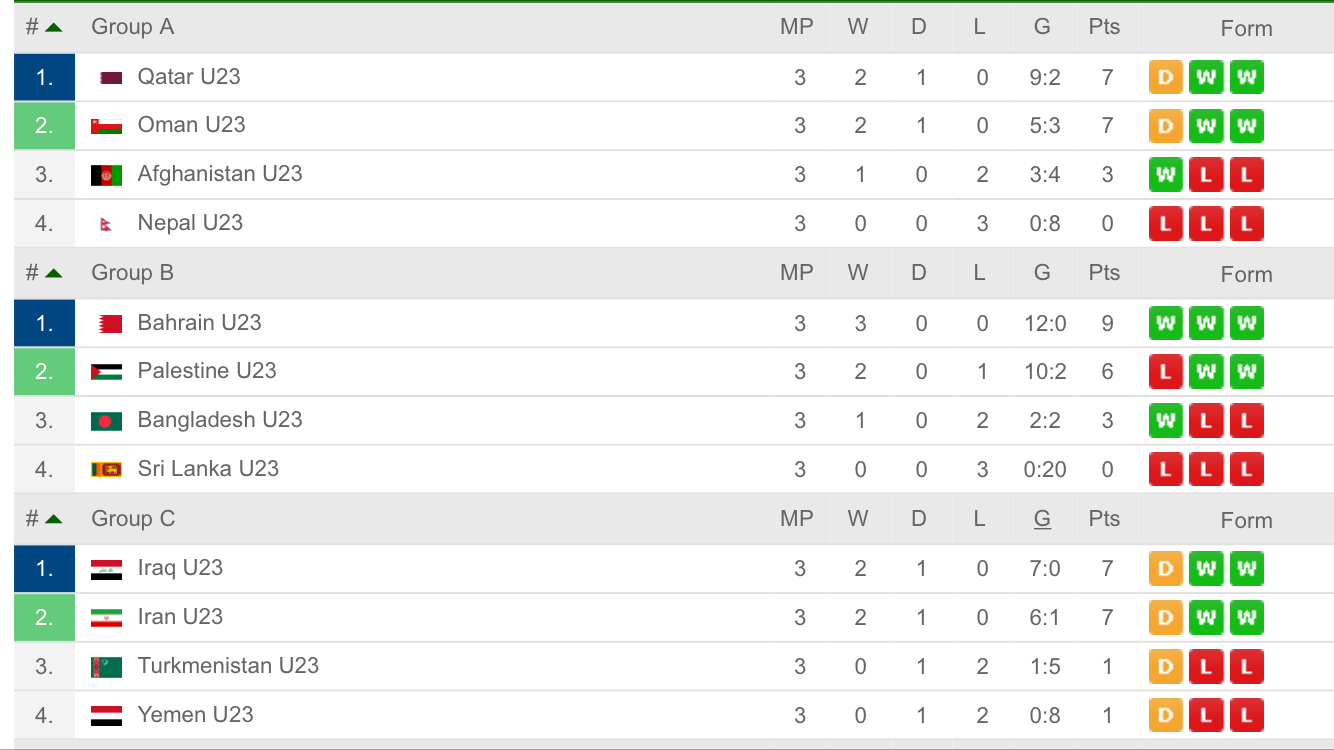1334x750 pixels.
Task: Click the Oman U23 flag icon
Action: (106, 126)
